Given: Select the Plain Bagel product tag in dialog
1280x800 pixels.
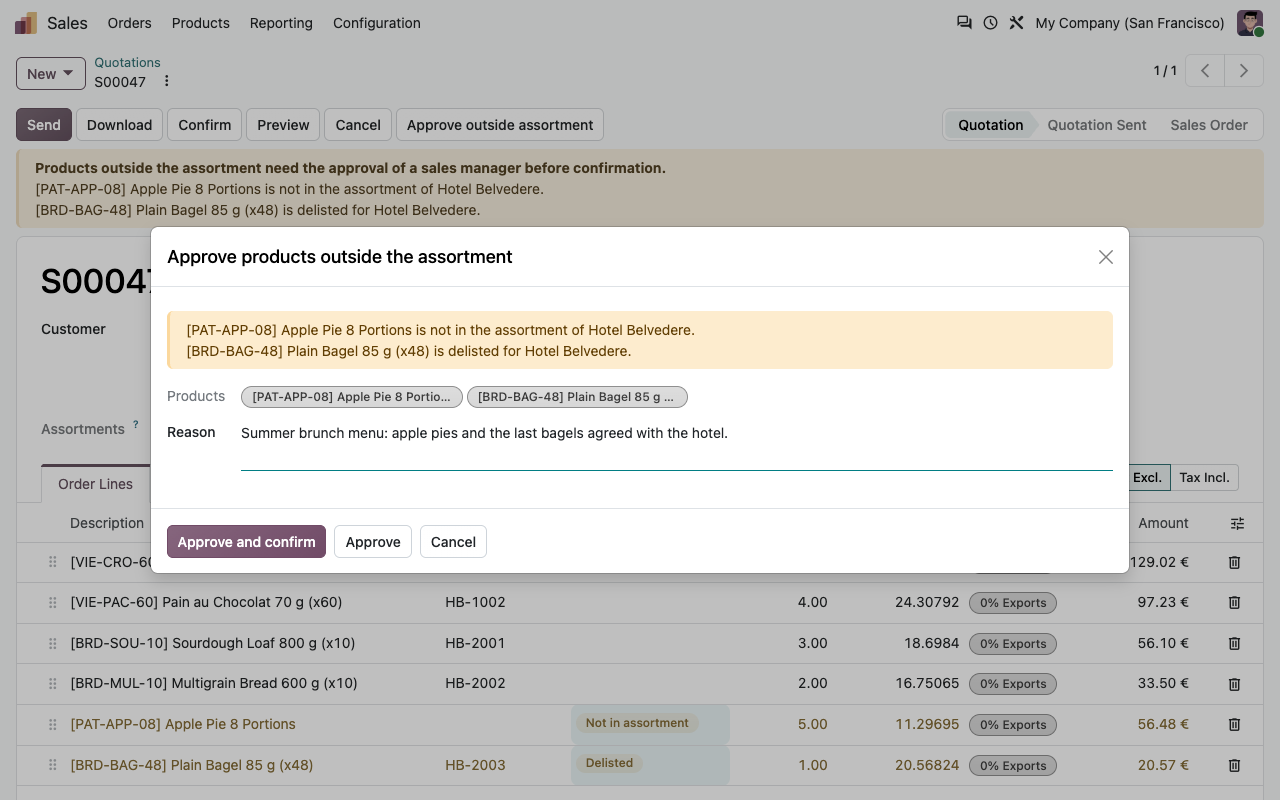Looking at the screenshot, I should click(577, 397).
